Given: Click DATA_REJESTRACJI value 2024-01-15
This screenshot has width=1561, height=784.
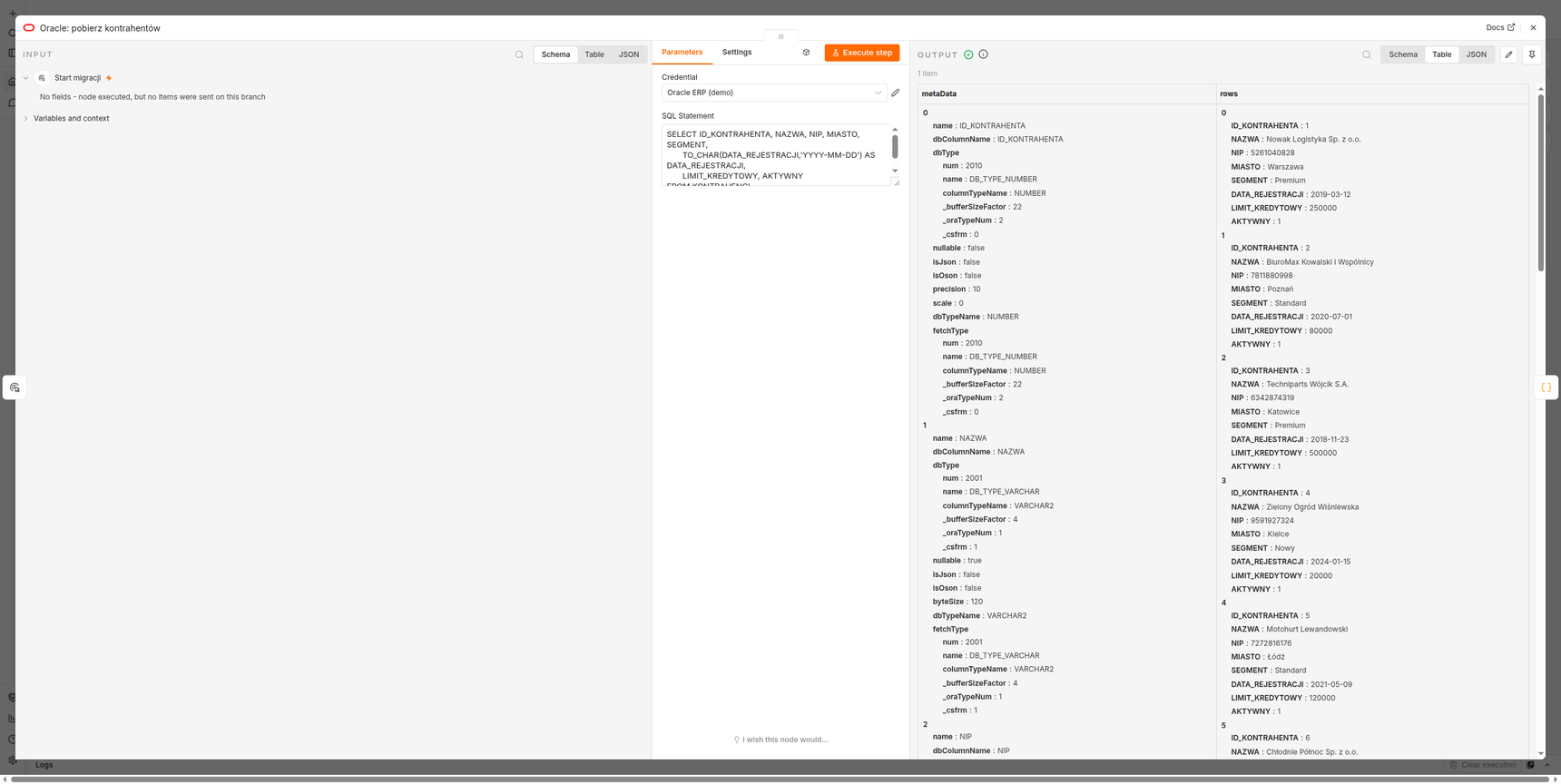Looking at the screenshot, I should (1330, 562).
